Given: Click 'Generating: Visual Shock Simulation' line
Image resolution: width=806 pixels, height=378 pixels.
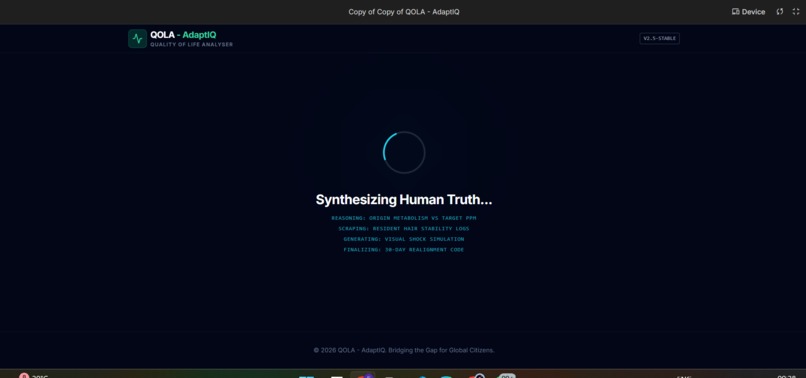Looking at the screenshot, I should coord(404,239).
